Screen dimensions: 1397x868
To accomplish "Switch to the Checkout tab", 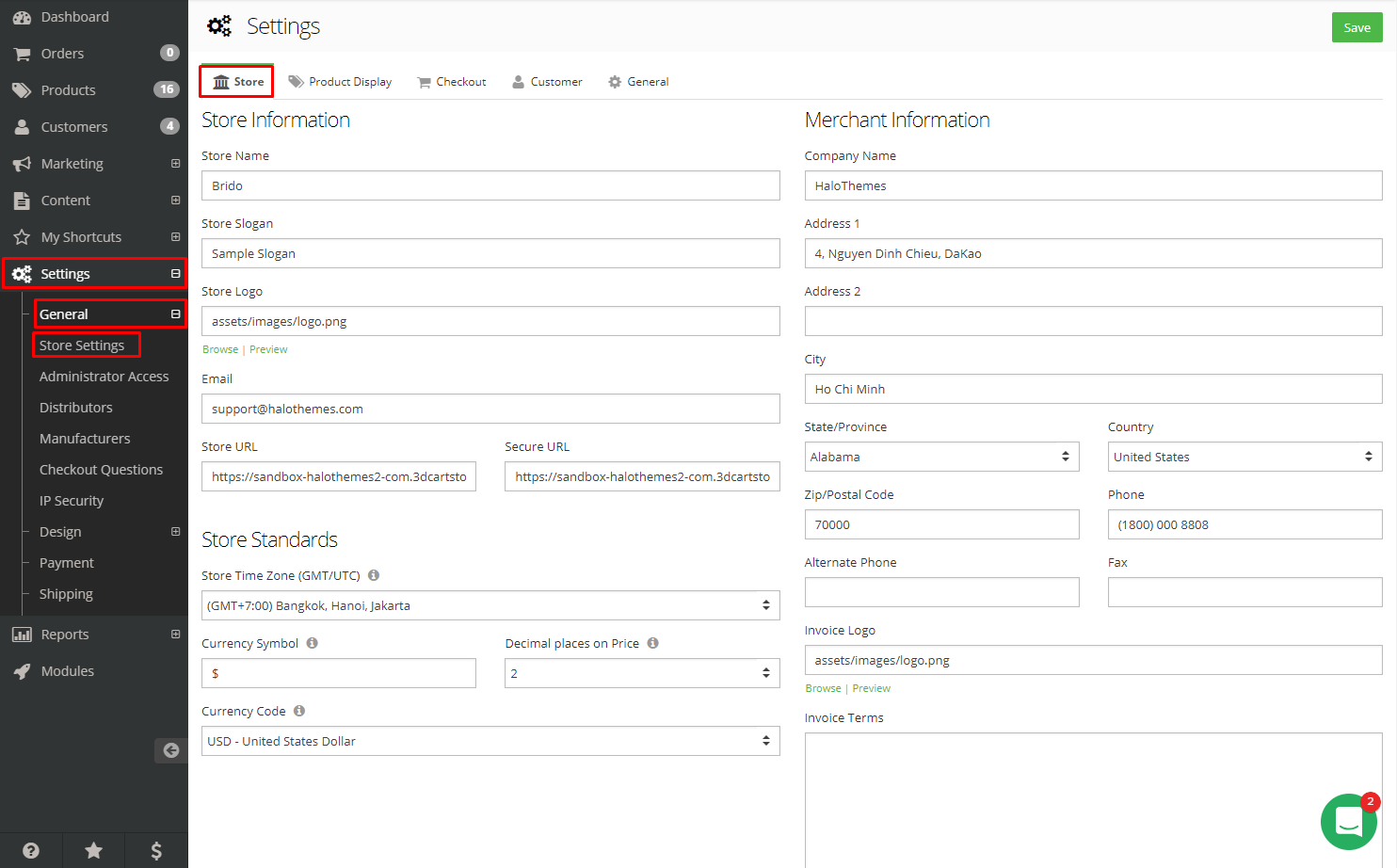I will click(452, 82).
